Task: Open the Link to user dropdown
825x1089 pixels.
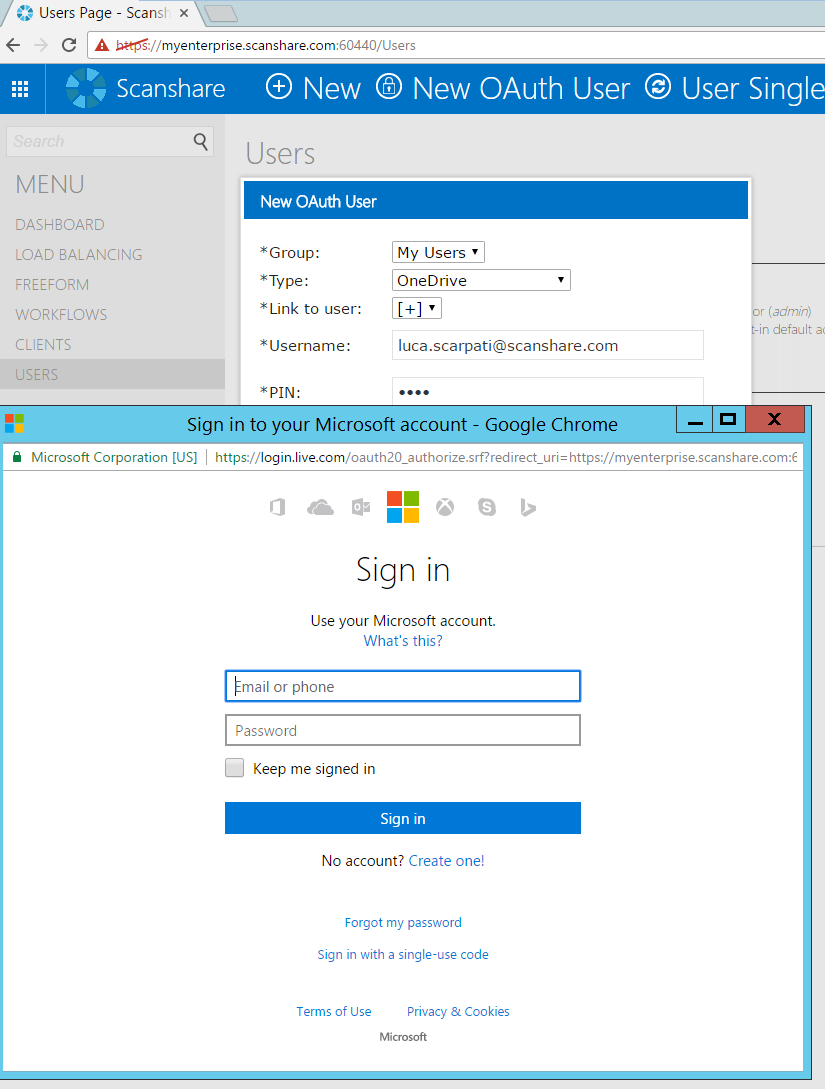Action: click(417, 308)
